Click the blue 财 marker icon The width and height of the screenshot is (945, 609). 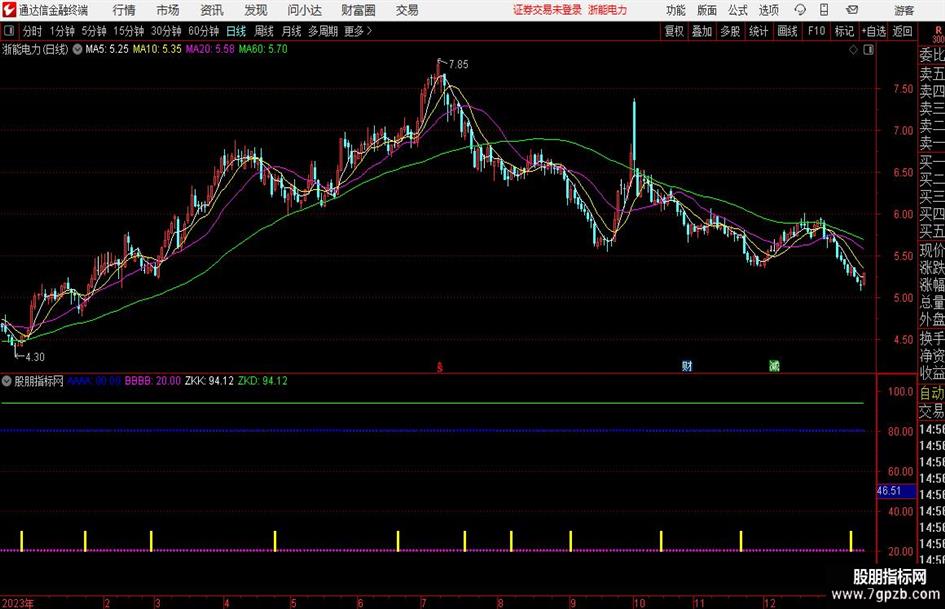pos(687,366)
